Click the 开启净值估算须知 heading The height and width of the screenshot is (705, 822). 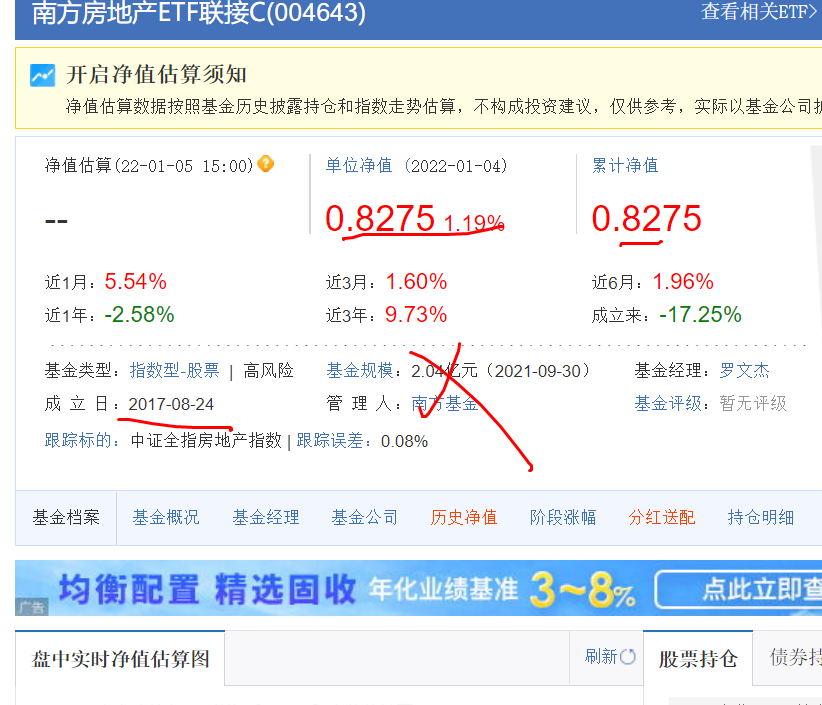(156, 74)
